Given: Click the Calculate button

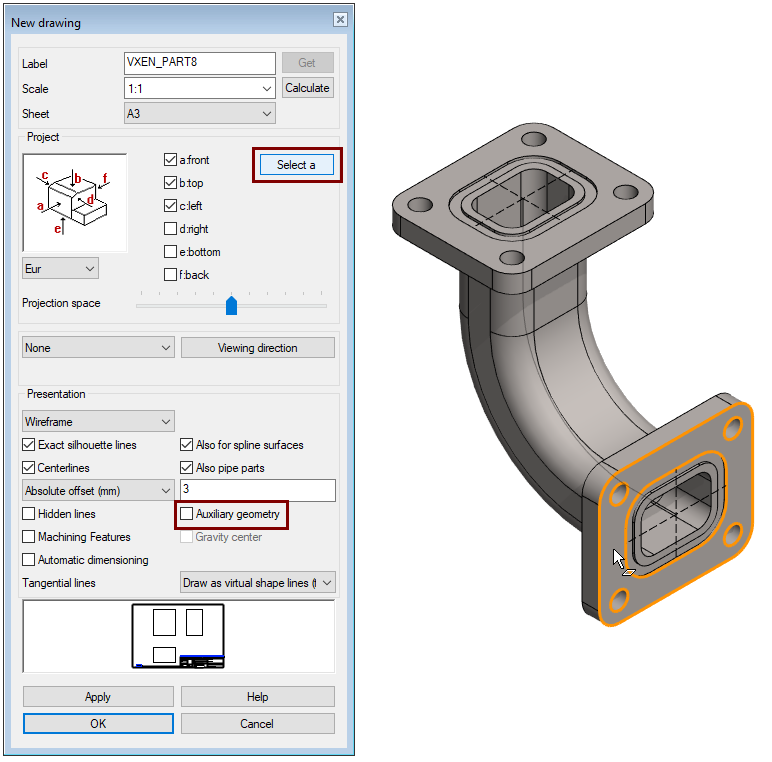Looking at the screenshot, I should [x=307, y=88].
